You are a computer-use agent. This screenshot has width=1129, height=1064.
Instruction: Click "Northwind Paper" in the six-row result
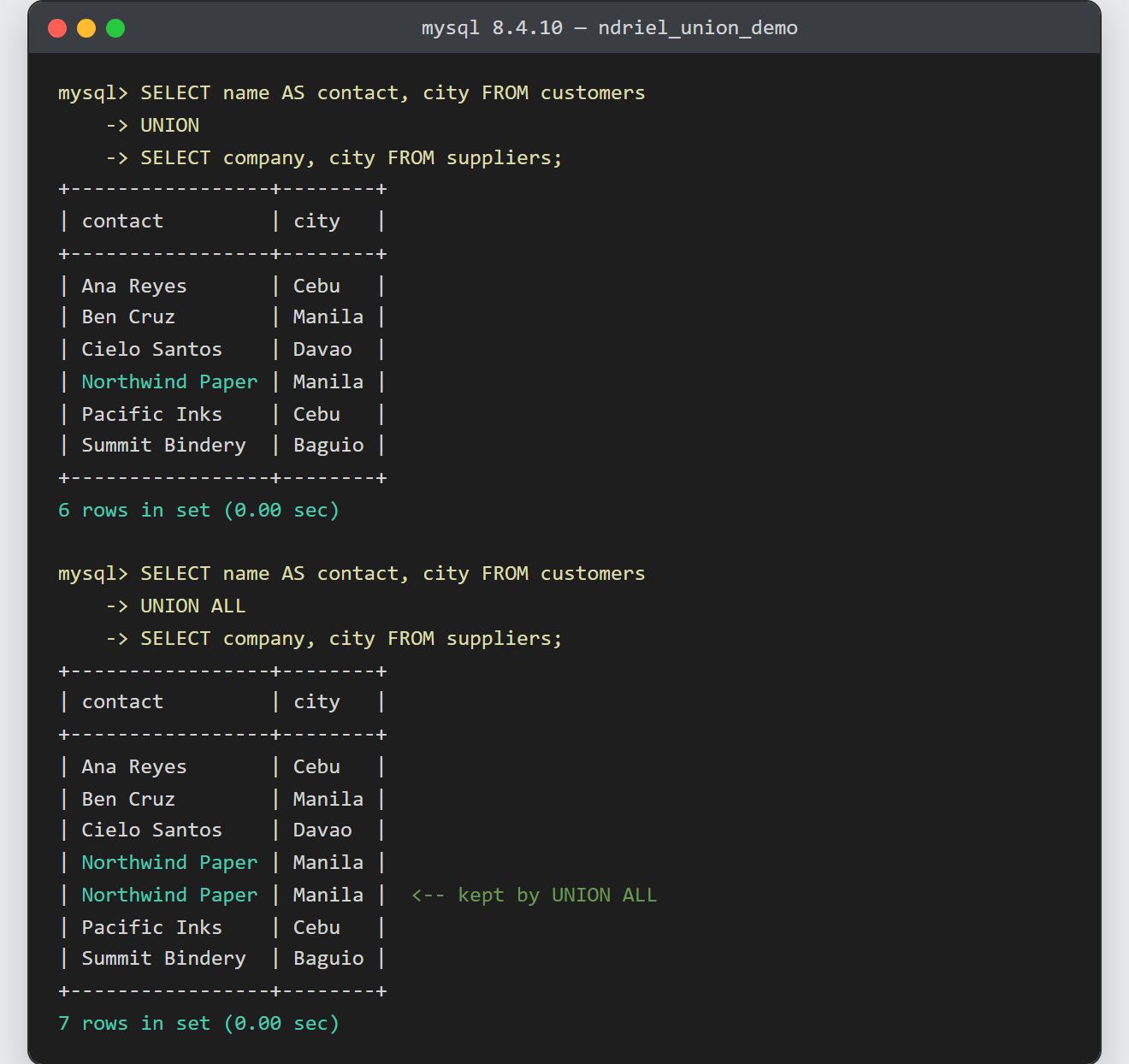[169, 382]
